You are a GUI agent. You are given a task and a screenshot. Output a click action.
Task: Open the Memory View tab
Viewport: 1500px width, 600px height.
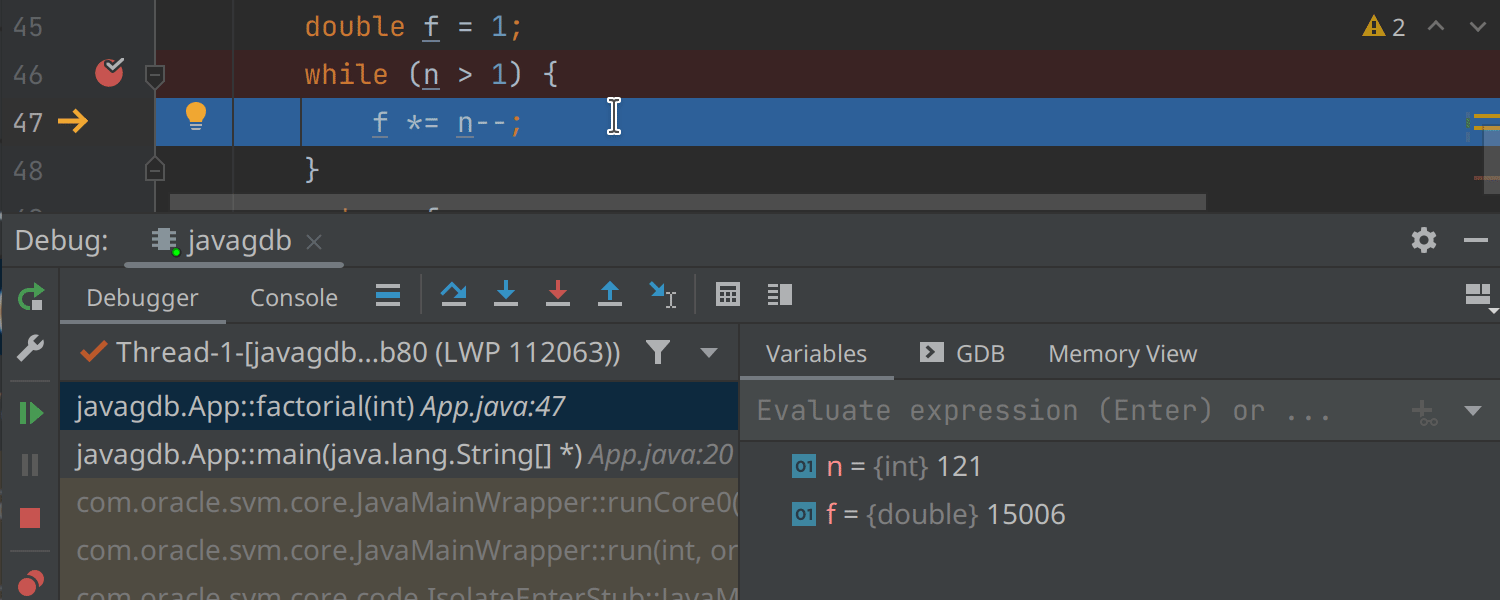pyautogui.click(x=1122, y=354)
